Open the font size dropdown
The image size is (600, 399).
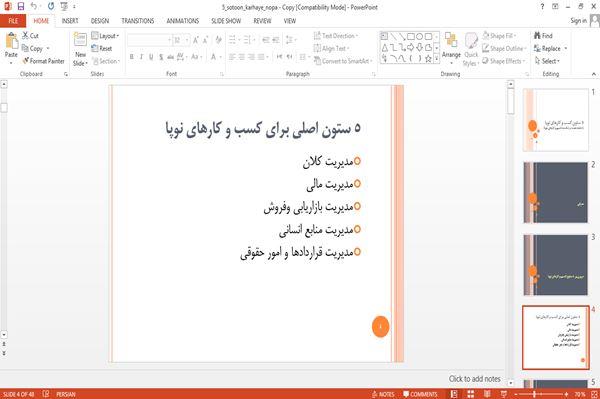[187, 40]
